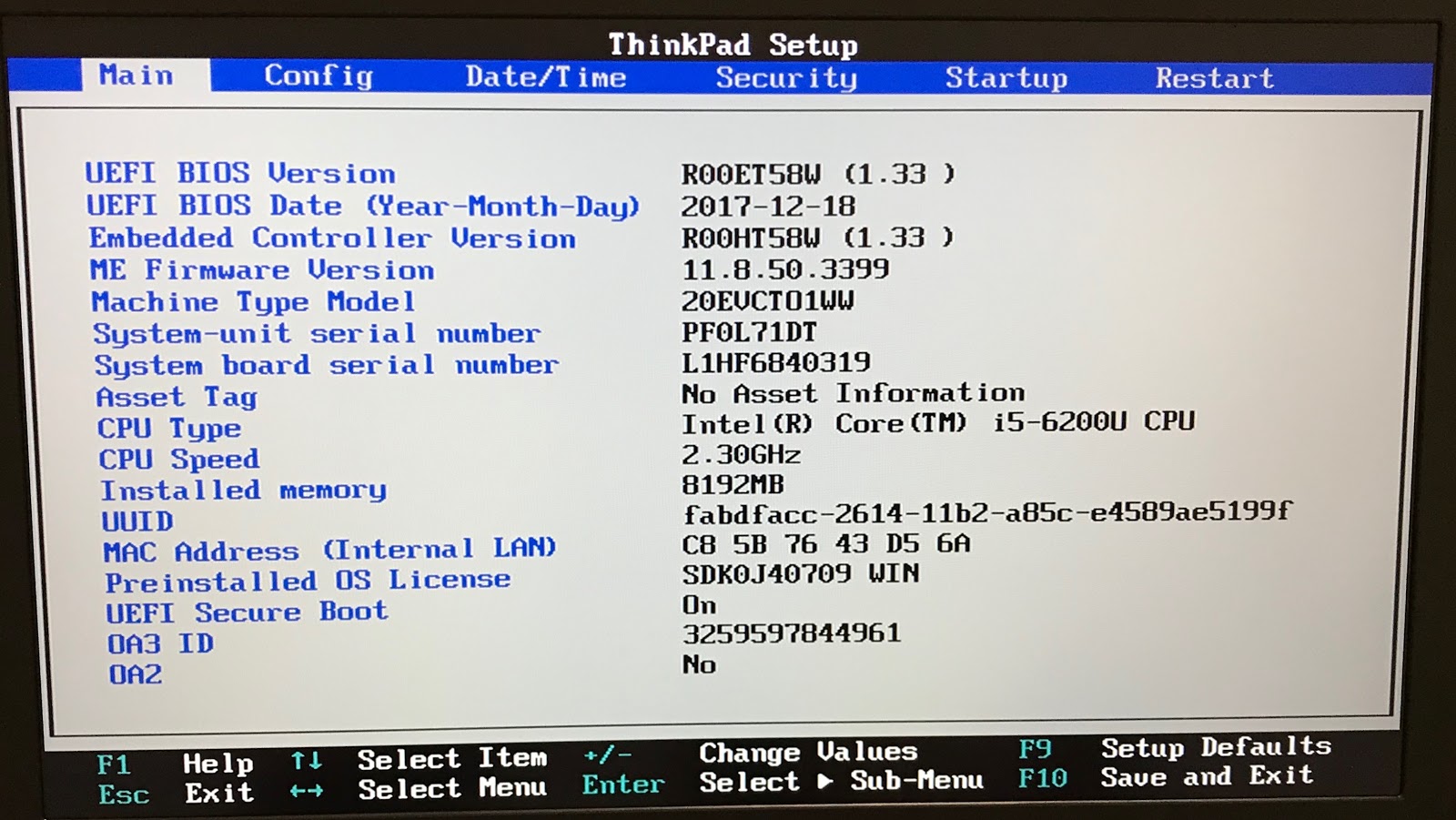Image resolution: width=1456 pixels, height=820 pixels.
Task: Click the 2.30GHz speed value
Action: tap(742, 454)
